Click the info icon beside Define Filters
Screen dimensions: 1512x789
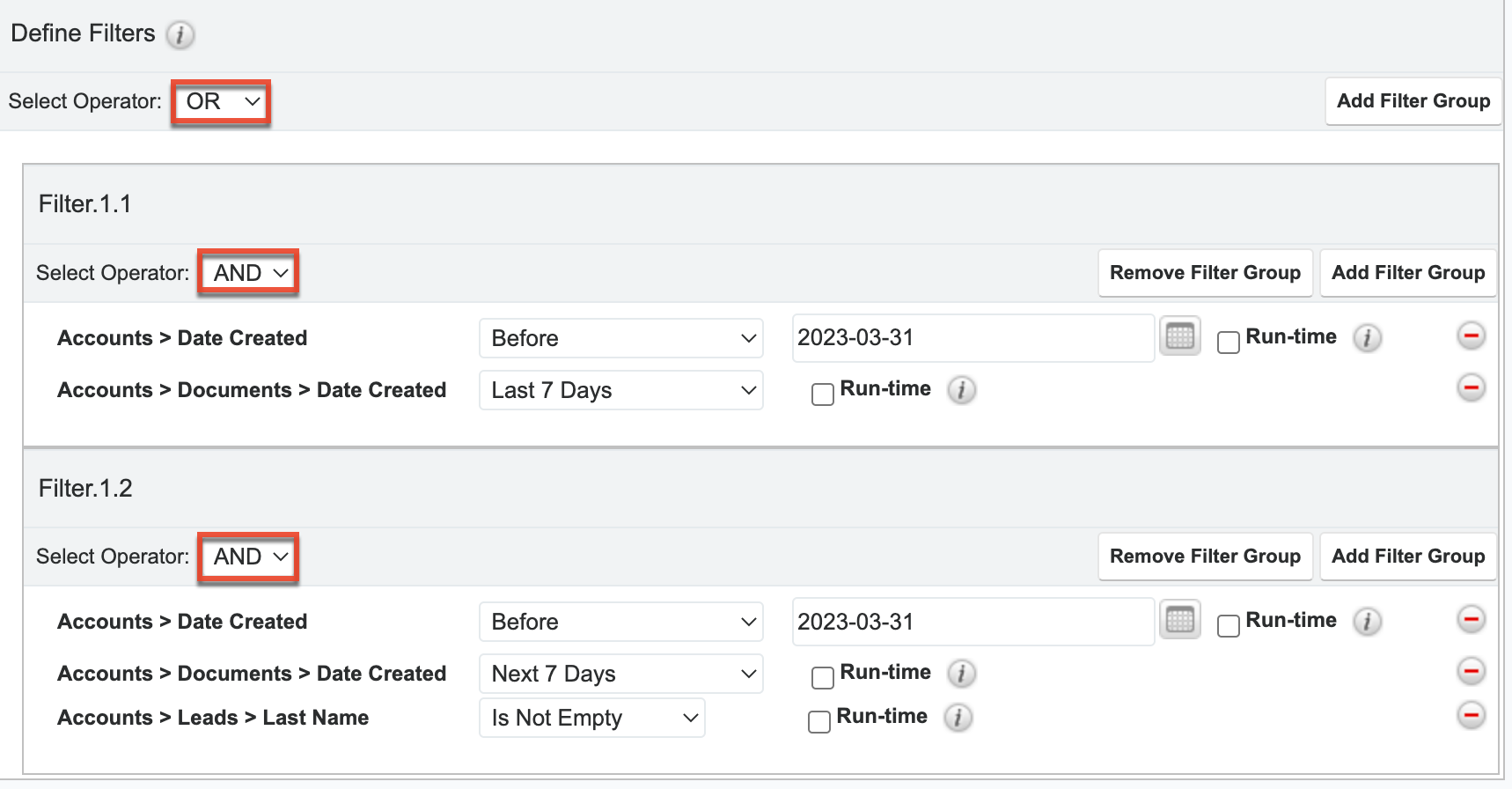[x=180, y=35]
